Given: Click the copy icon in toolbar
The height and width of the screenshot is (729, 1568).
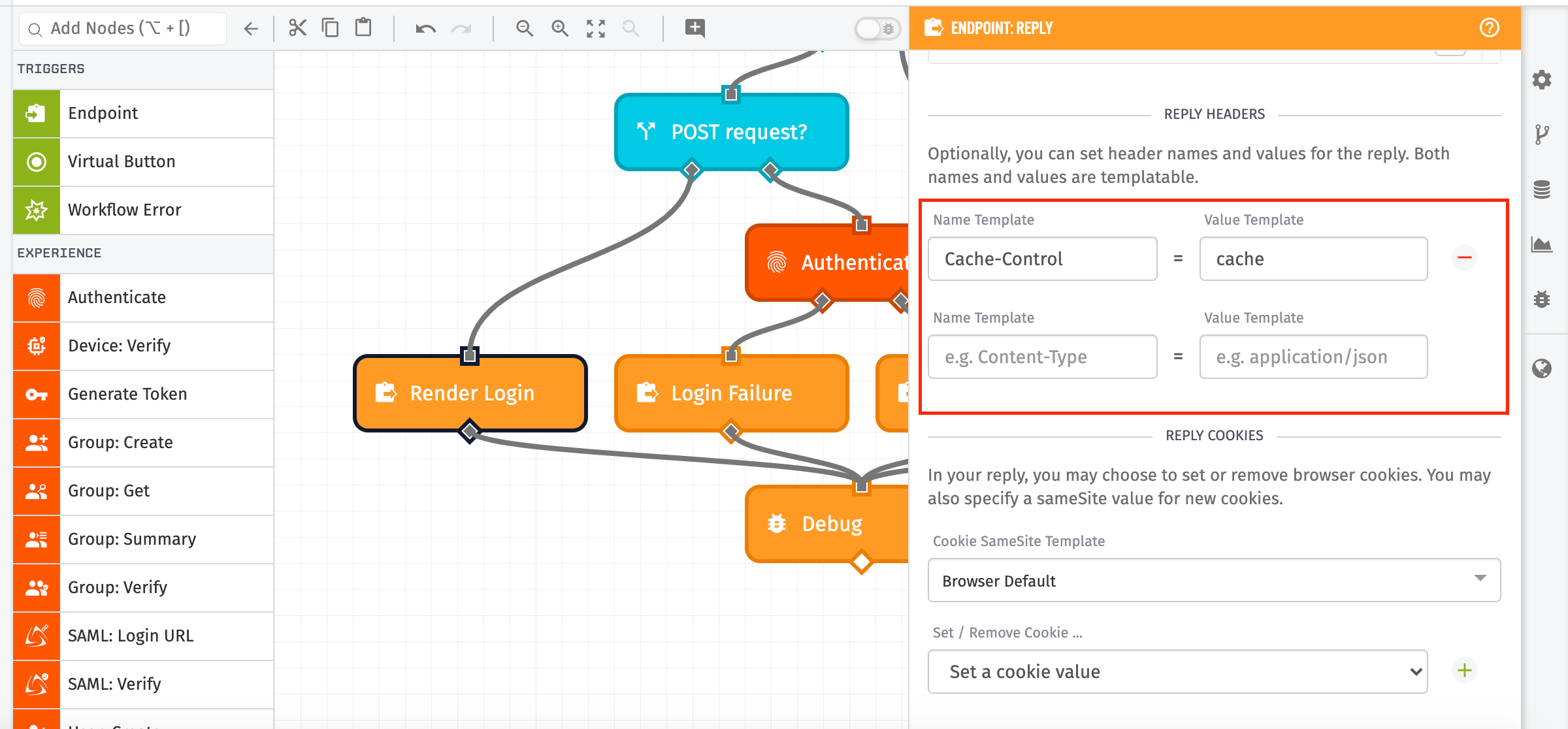Looking at the screenshot, I should pyautogui.click(x=331, y=28).
